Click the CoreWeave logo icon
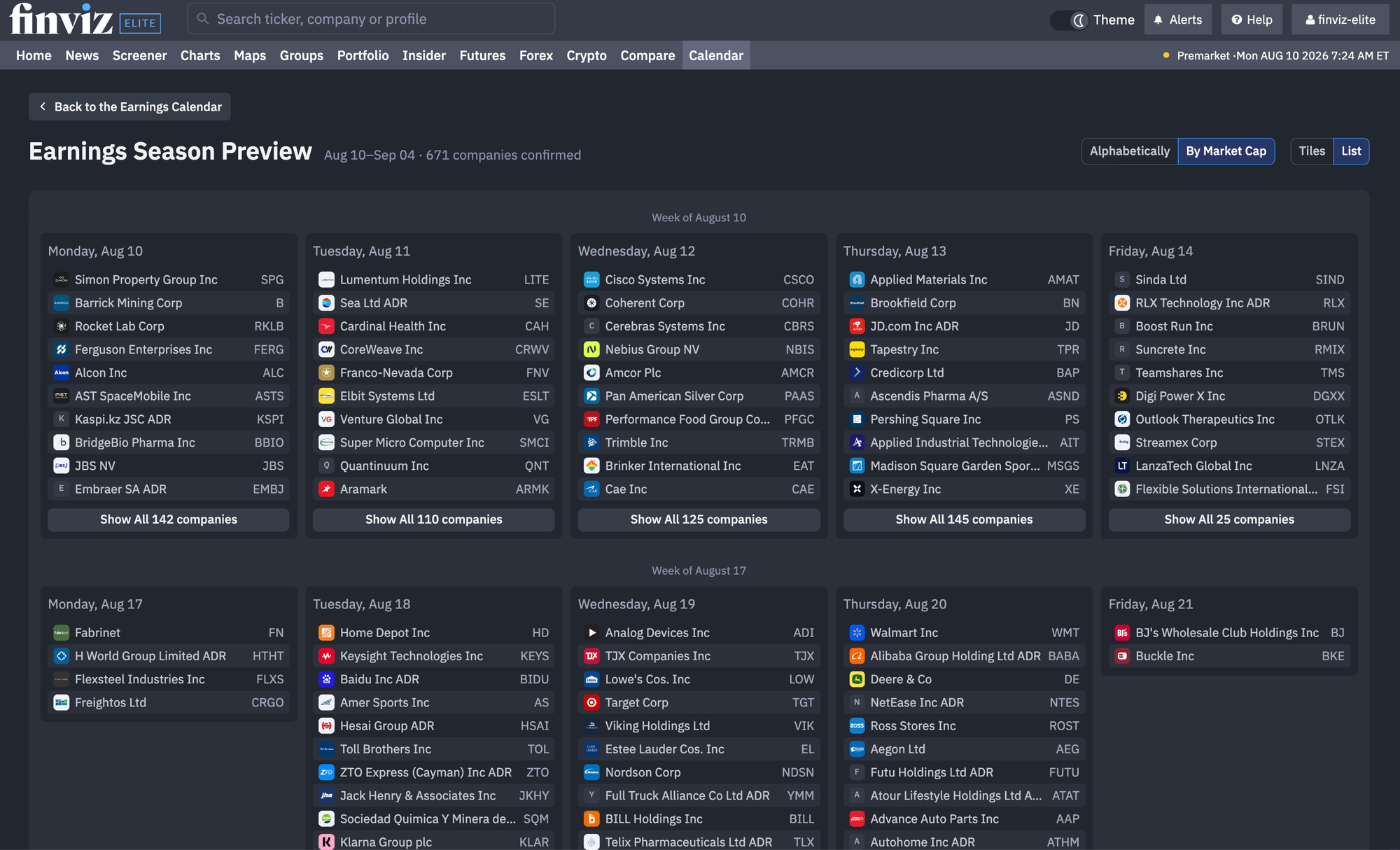1400x850 pixels. coord(326,349)
